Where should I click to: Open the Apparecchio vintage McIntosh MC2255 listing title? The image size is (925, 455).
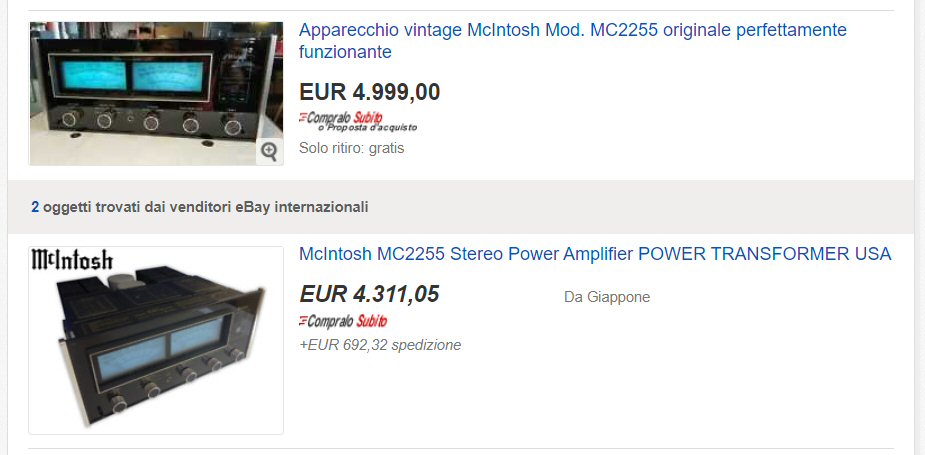point(573,41)
